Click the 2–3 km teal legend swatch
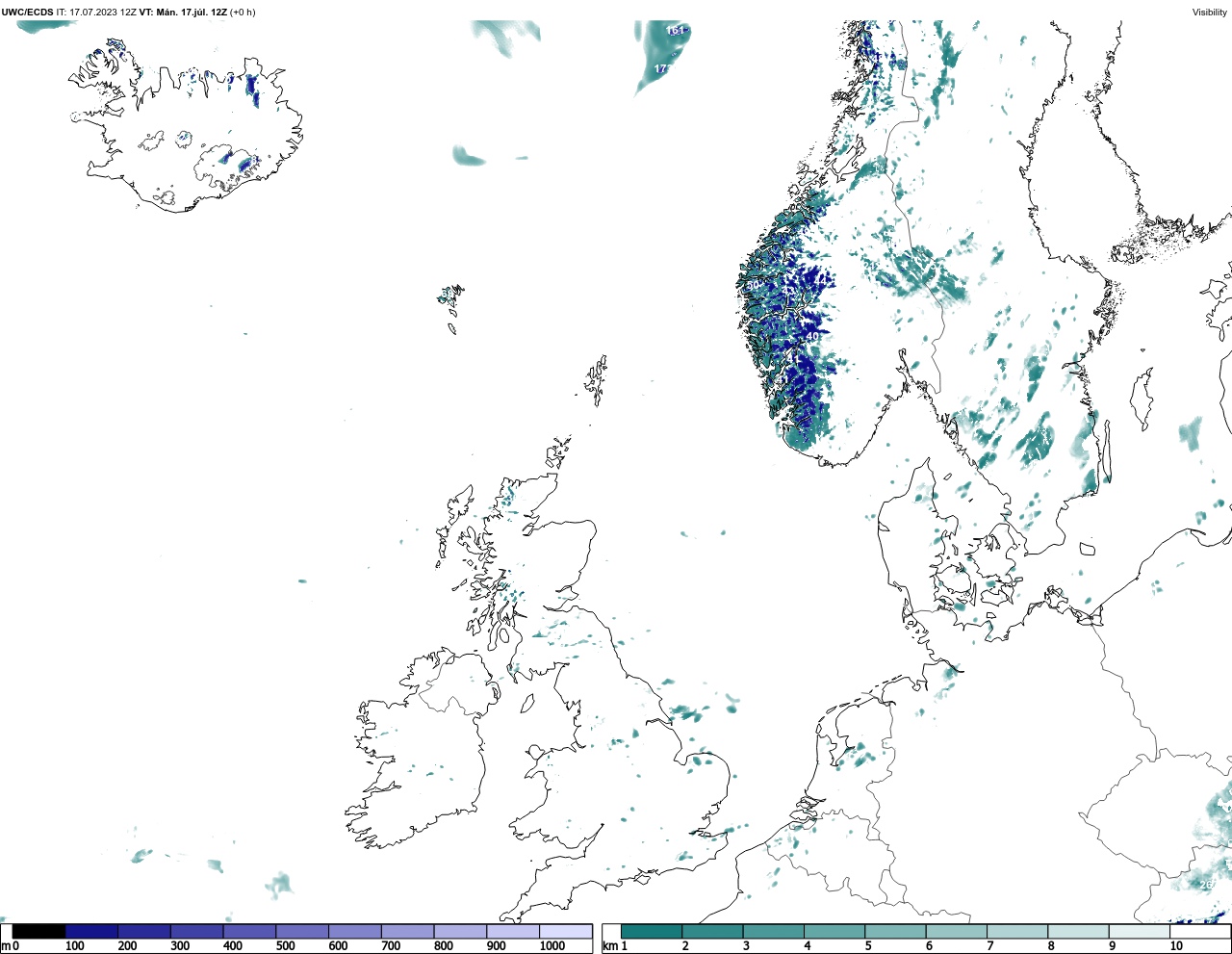This screenshot has height=954, width=1232. pyautogui.click(x=712, y=931)
